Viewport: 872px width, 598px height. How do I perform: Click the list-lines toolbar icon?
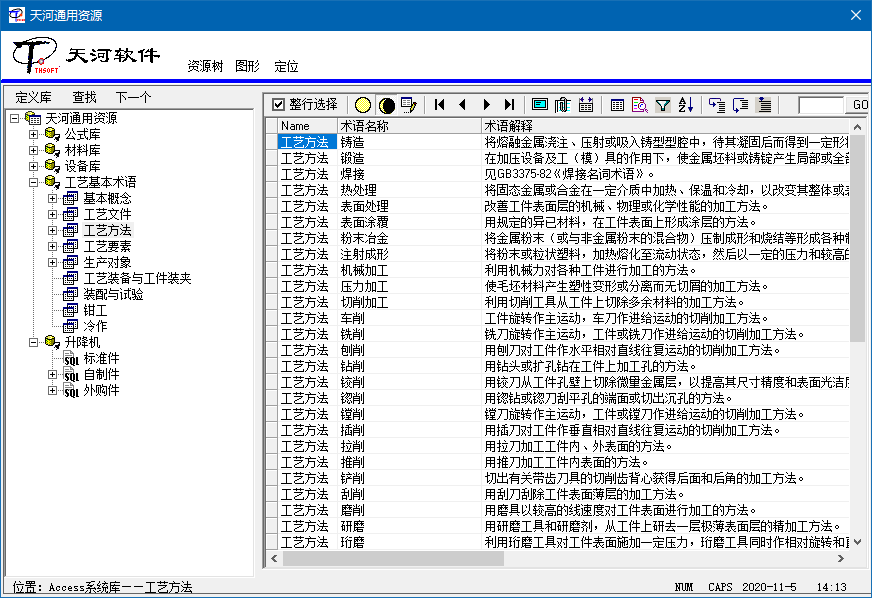[x=765, y=105]
